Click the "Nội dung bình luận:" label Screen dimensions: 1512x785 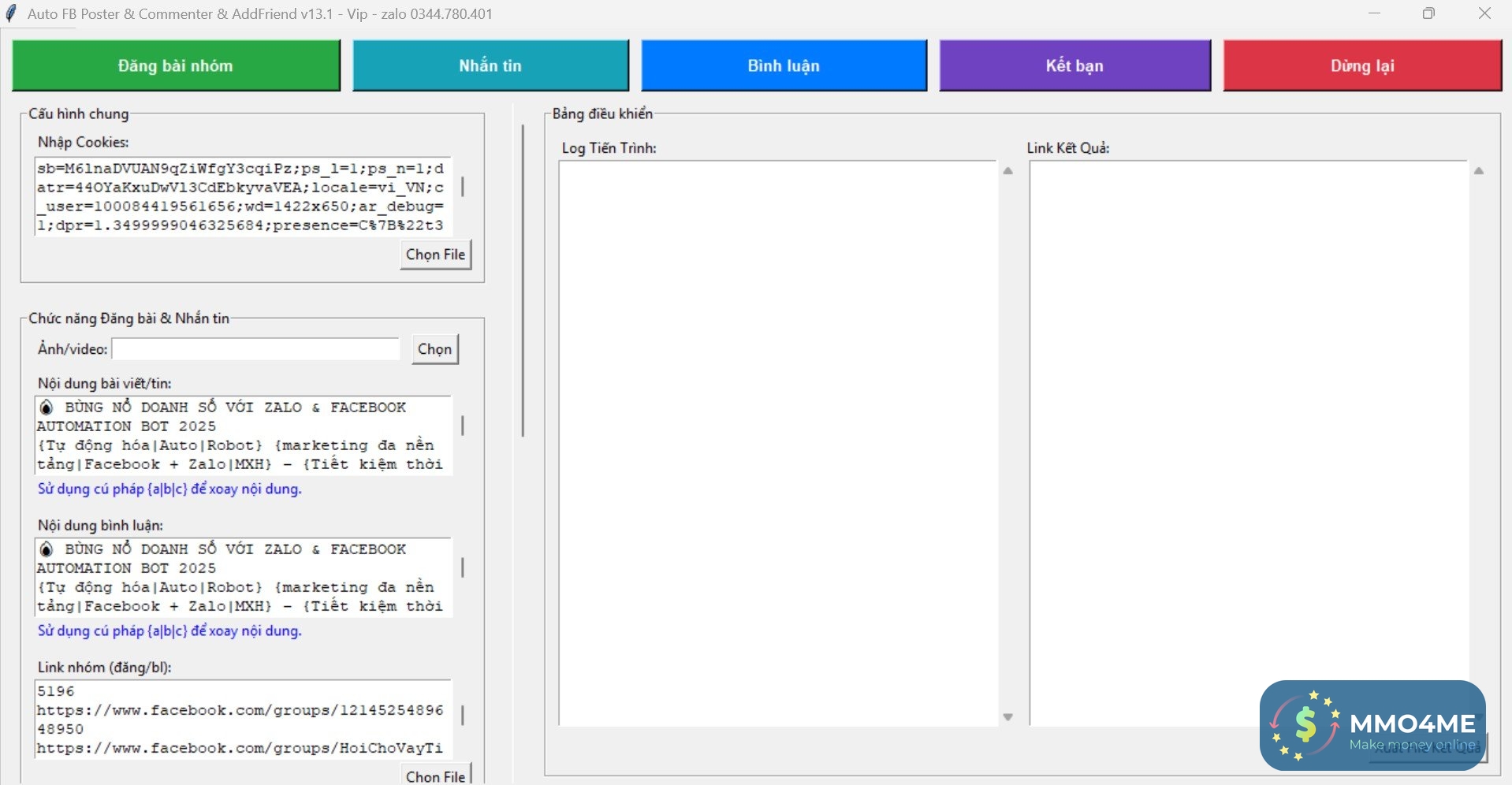(101, 525)
